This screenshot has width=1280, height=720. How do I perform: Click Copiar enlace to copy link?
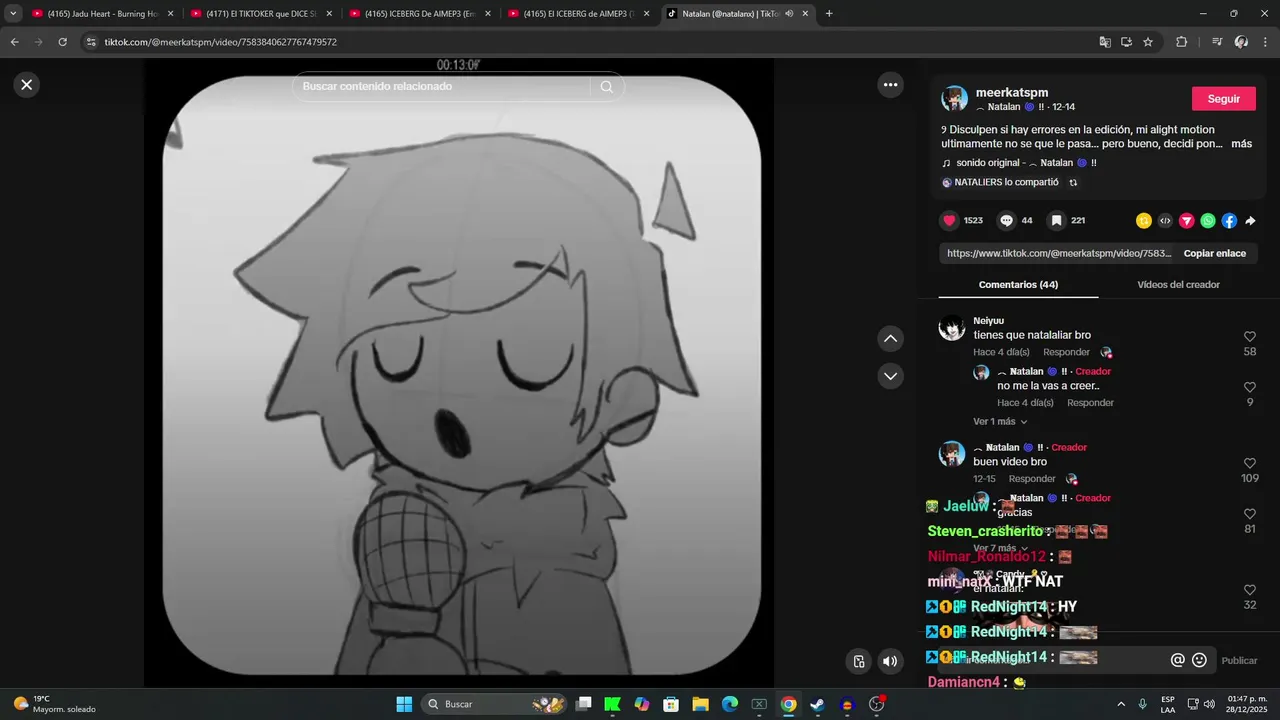(1215, 253)
